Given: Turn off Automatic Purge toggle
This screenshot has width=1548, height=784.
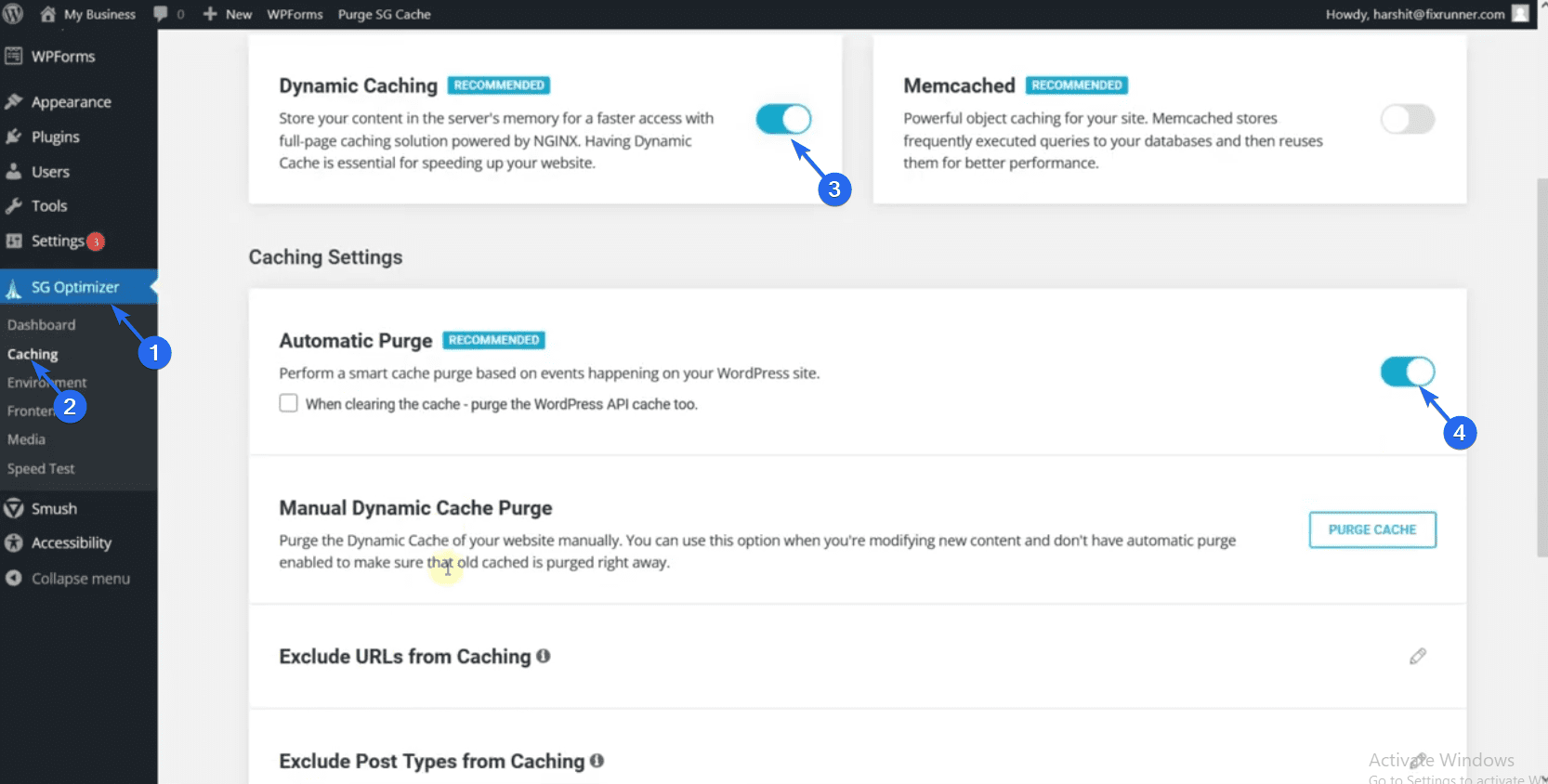Looking at the screenshot, I should coord(1408,372).
